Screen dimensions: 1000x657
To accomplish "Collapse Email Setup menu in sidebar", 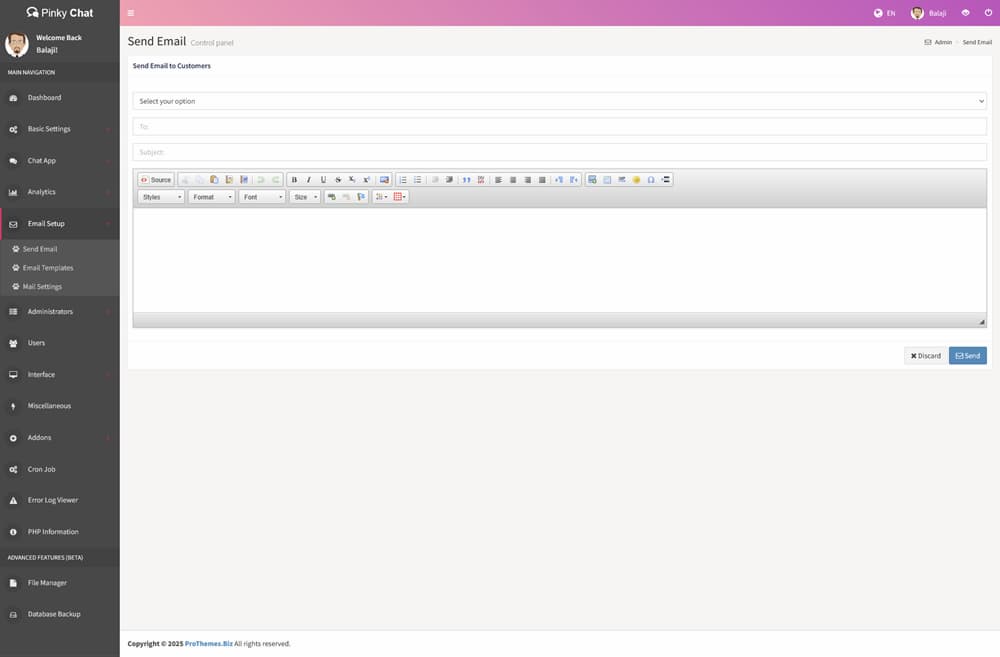I will tap(60, 224).
